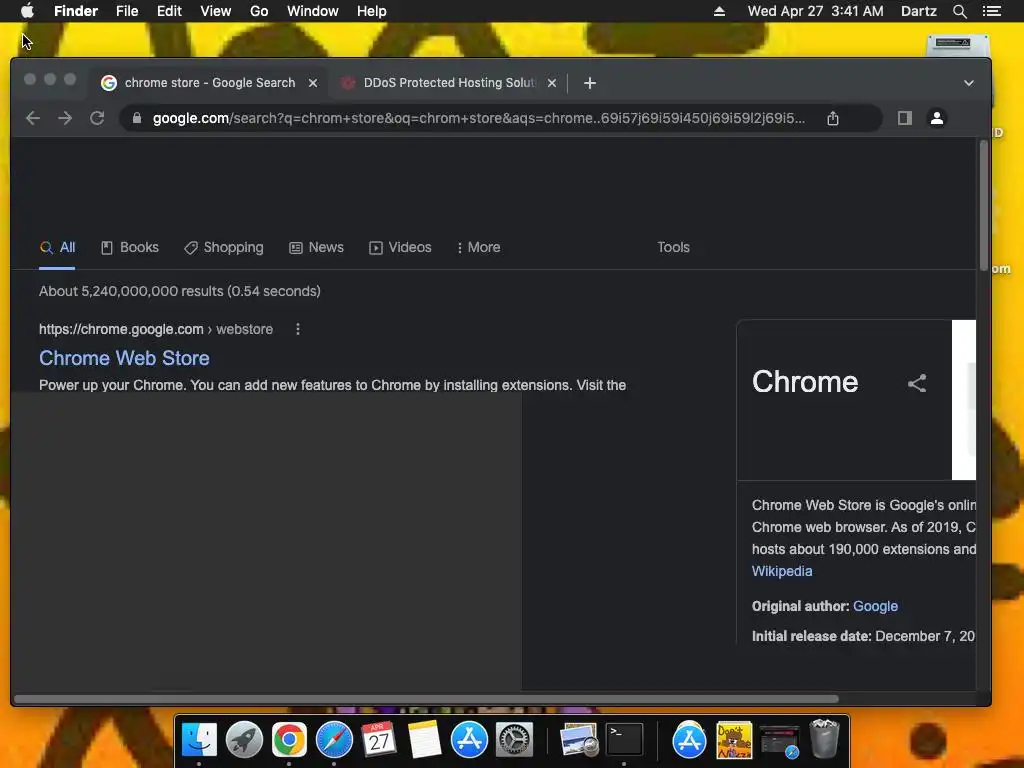Viewport: 1024px width, 768px height.
Task: Close the chrome store Google Search tab
Action: (313, 83)
